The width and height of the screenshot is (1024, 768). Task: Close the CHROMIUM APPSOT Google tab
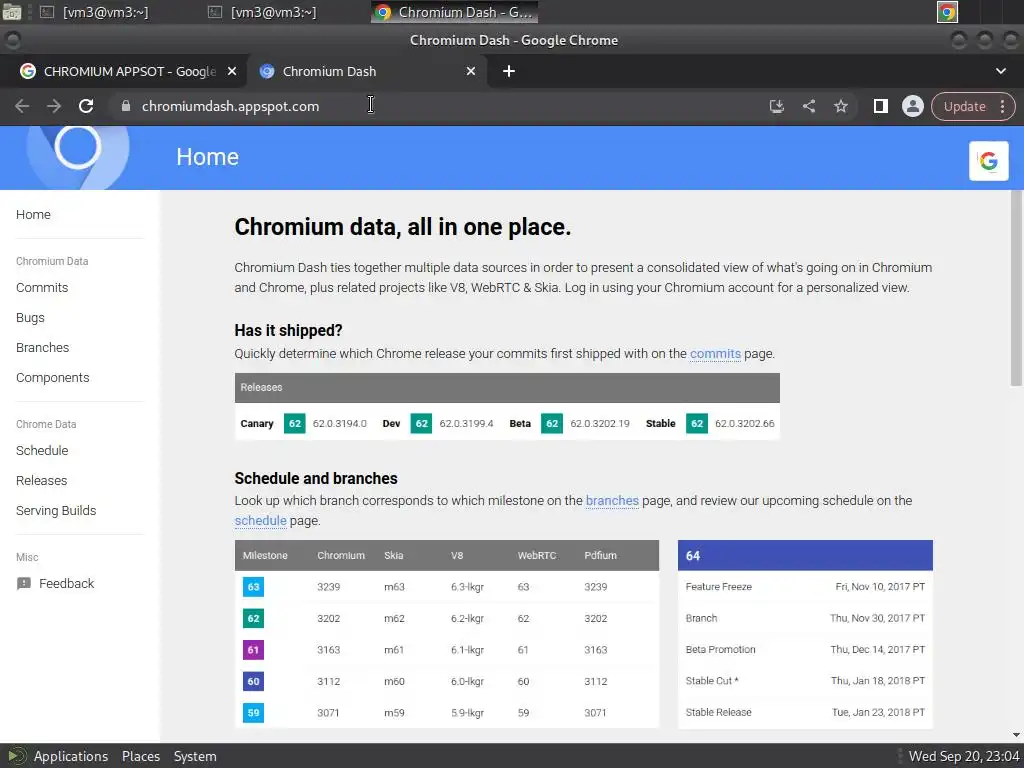(232, 71)
